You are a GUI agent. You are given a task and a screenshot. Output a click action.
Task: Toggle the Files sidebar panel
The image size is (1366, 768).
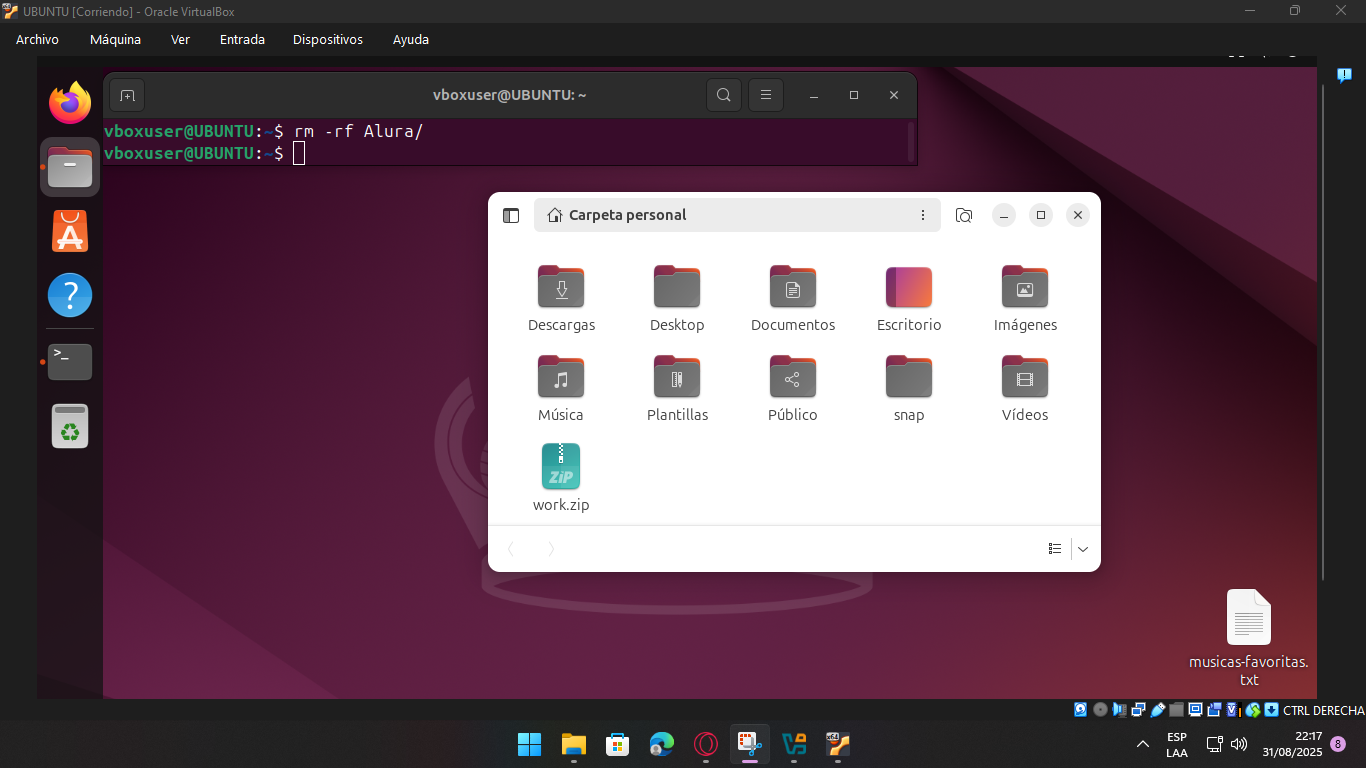tap(511, 215)
